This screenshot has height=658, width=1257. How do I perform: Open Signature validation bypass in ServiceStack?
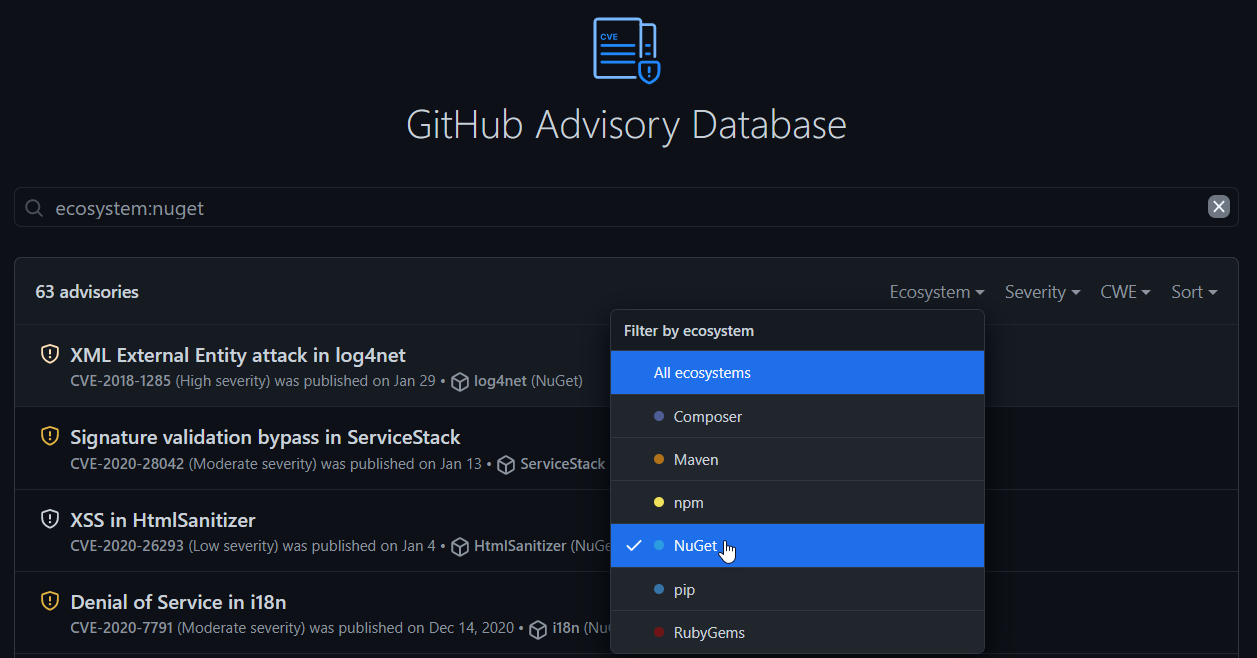click(265, 437)
